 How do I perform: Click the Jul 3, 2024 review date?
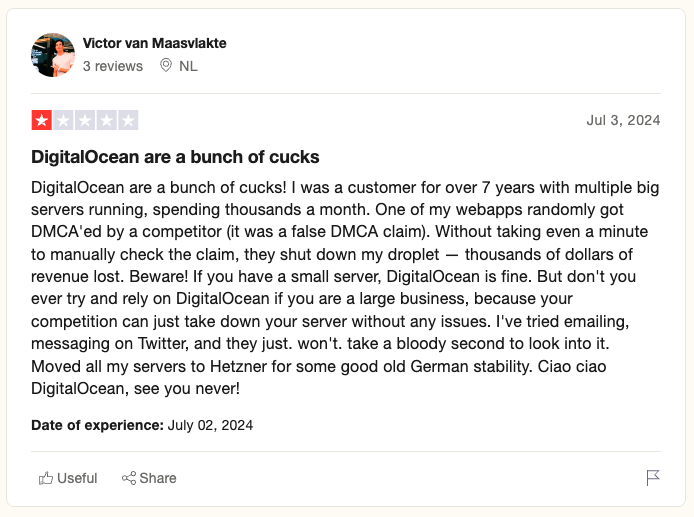coord(623,121)
